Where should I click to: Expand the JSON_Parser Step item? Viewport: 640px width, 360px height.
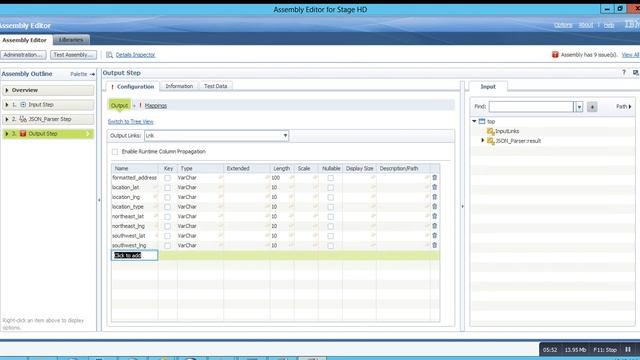pyautogui.click(x=7, y=119)
